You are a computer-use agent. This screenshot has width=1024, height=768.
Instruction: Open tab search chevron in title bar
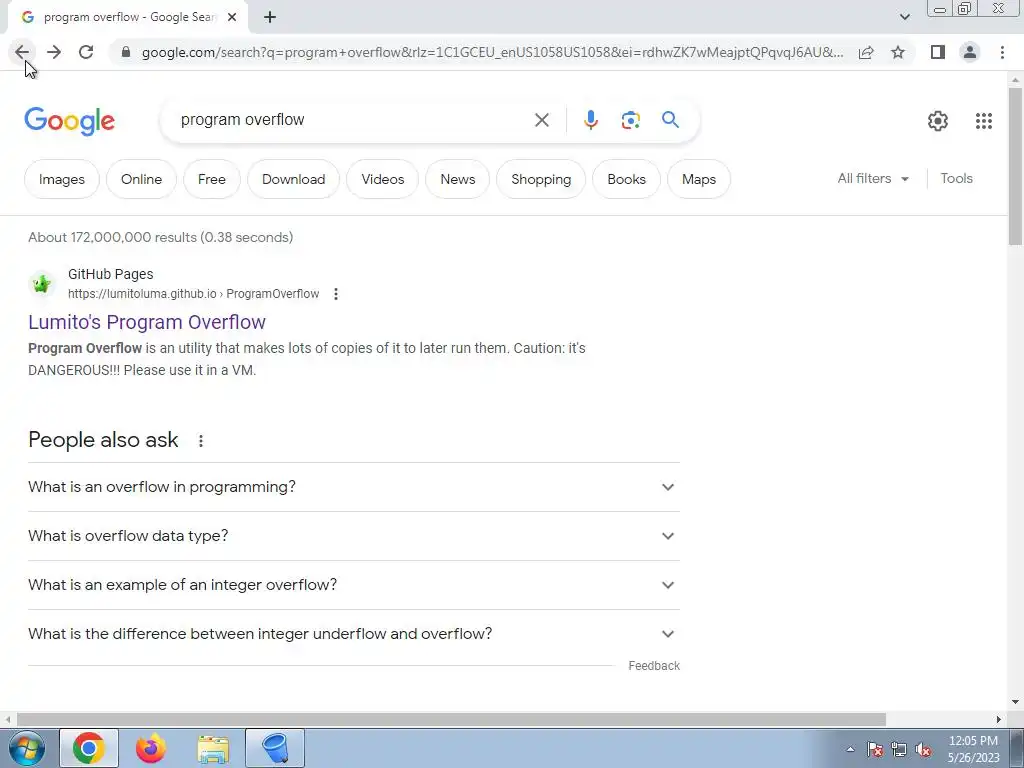point(904,17)
